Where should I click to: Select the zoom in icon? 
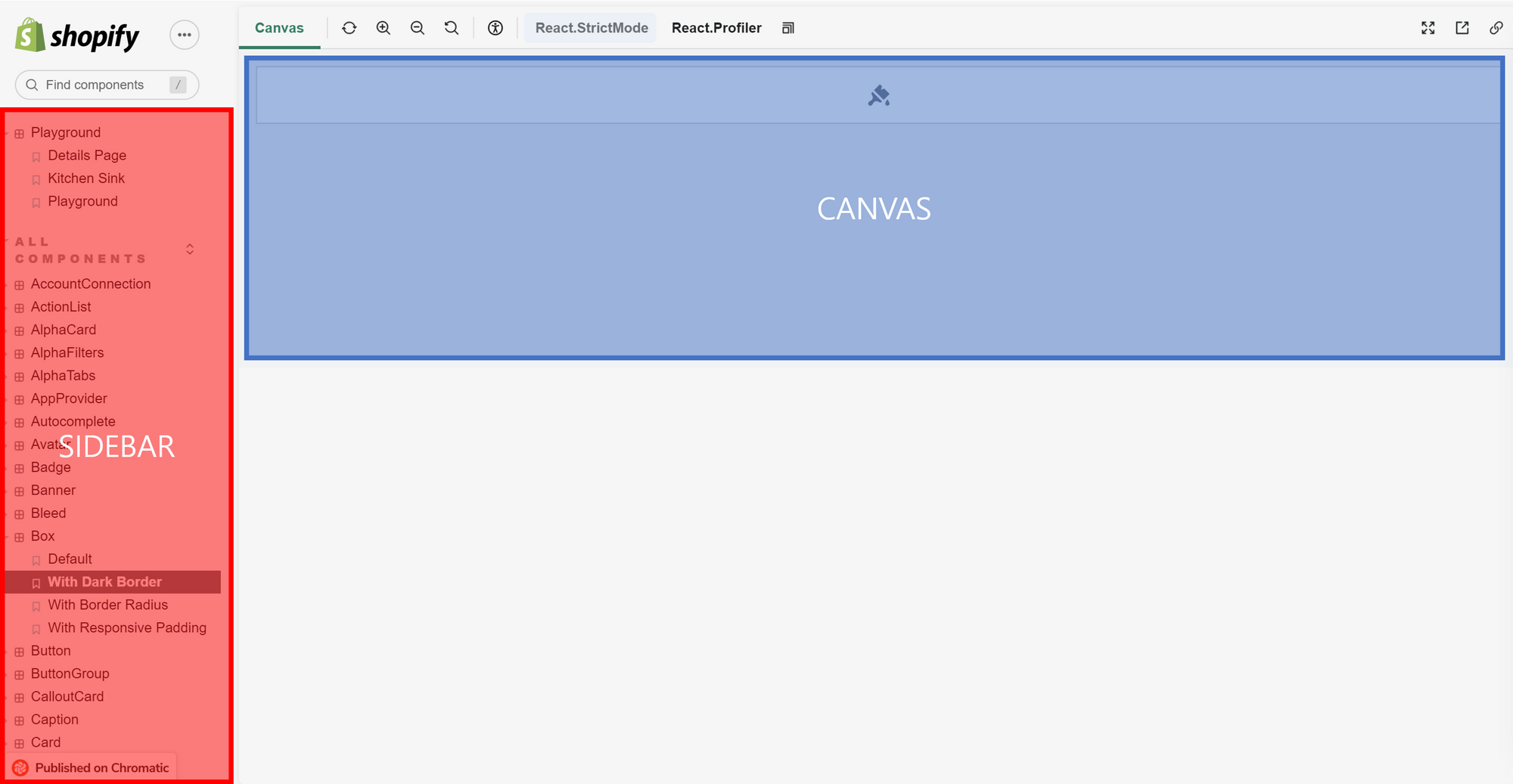[383, 28]
